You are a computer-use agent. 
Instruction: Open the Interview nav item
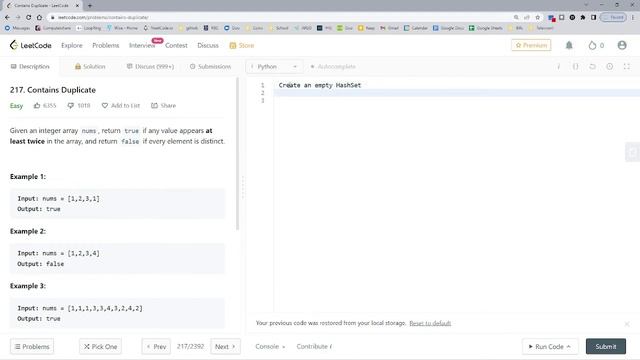[x=142, y=45]
